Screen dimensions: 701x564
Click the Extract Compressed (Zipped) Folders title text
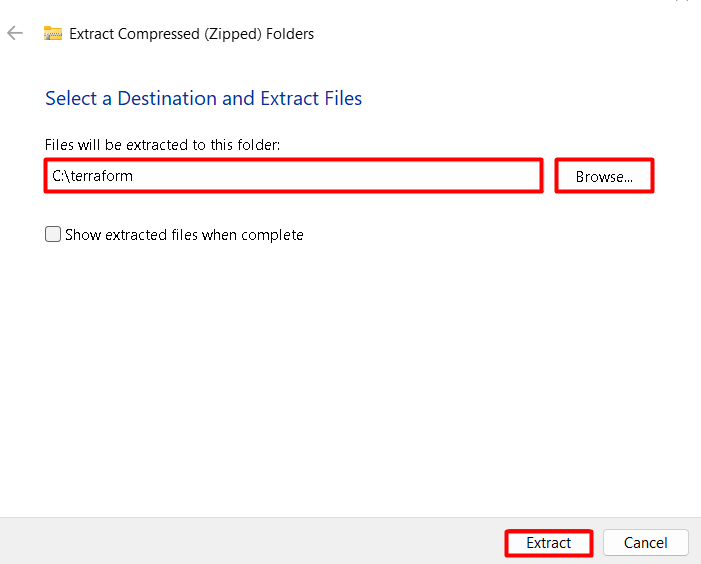tap(191, 34)
